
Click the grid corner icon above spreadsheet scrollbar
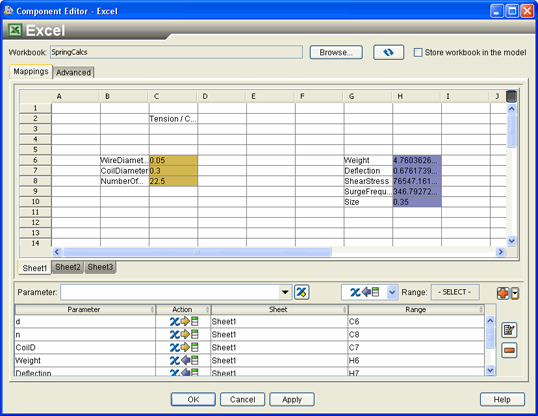click(511, 96)
